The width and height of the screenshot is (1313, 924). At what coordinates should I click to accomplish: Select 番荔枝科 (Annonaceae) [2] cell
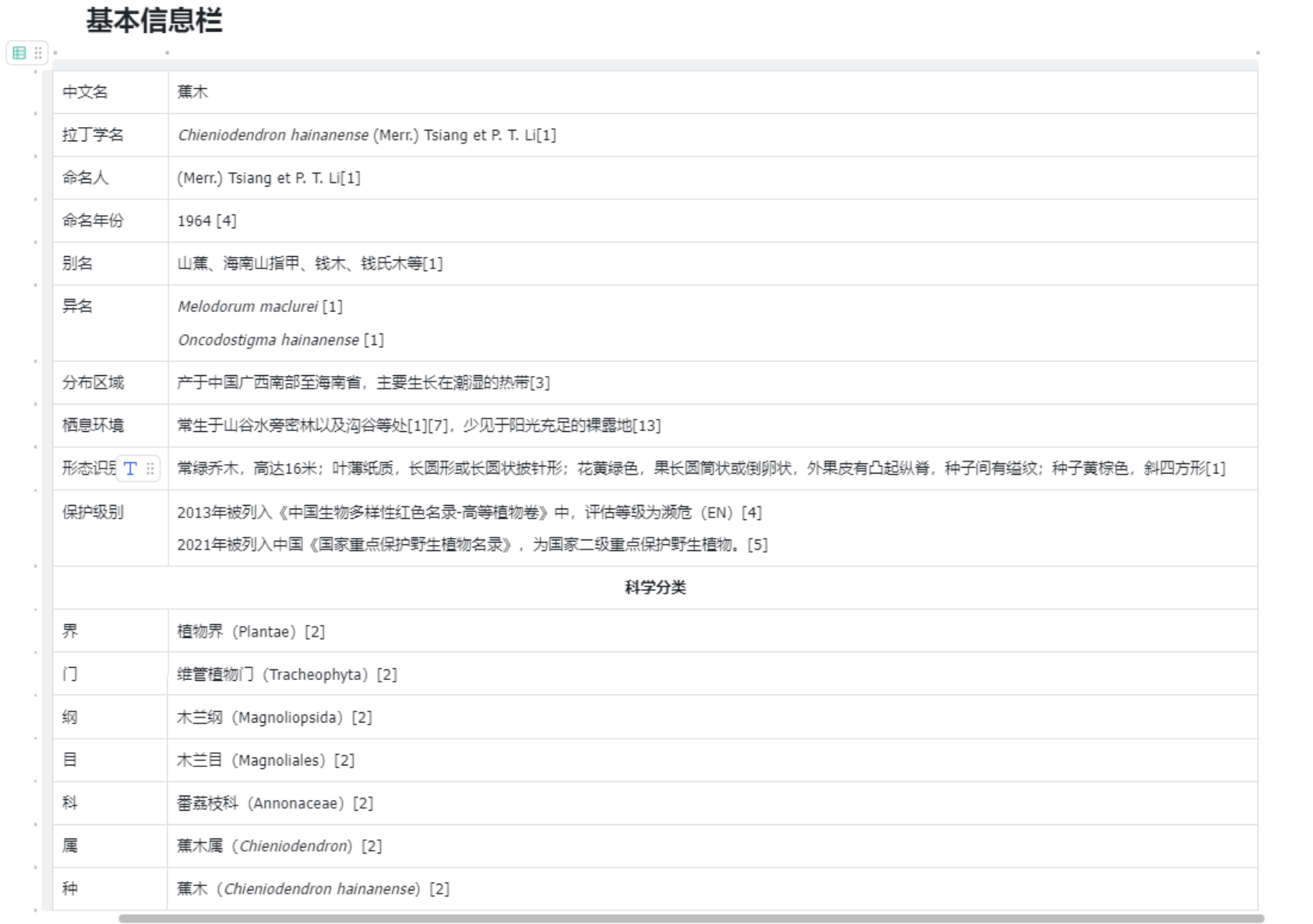712,803
